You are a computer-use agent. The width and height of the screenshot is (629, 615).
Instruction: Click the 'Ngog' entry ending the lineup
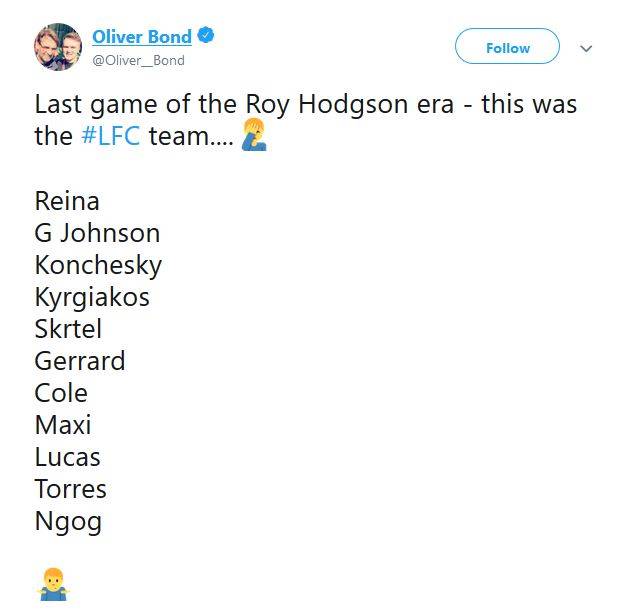68,521
